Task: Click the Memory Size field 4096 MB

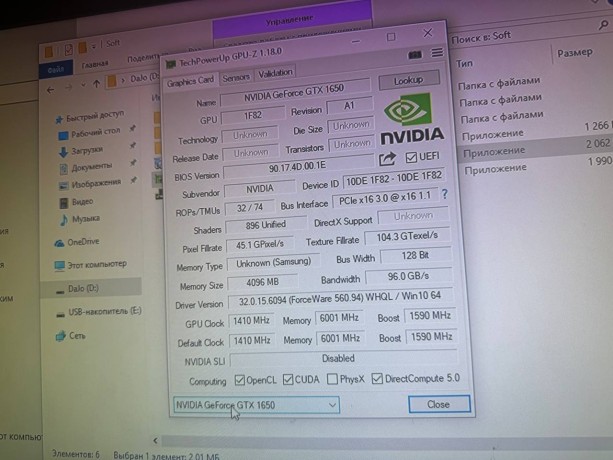Action: pyautogui.click(x=262, y=282)
